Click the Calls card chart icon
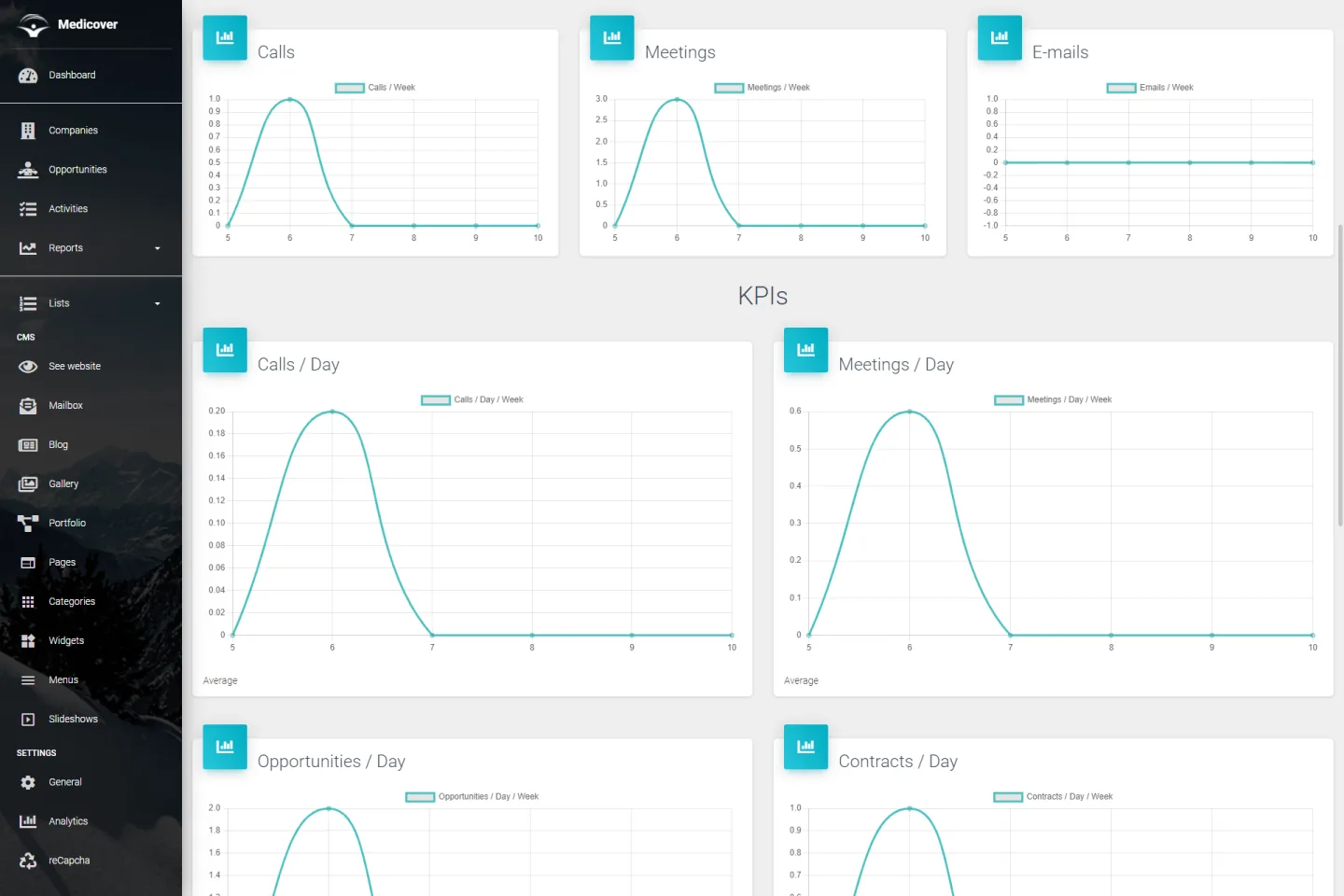The height and width of the screenshot is (896, 1344). [225, 37]
